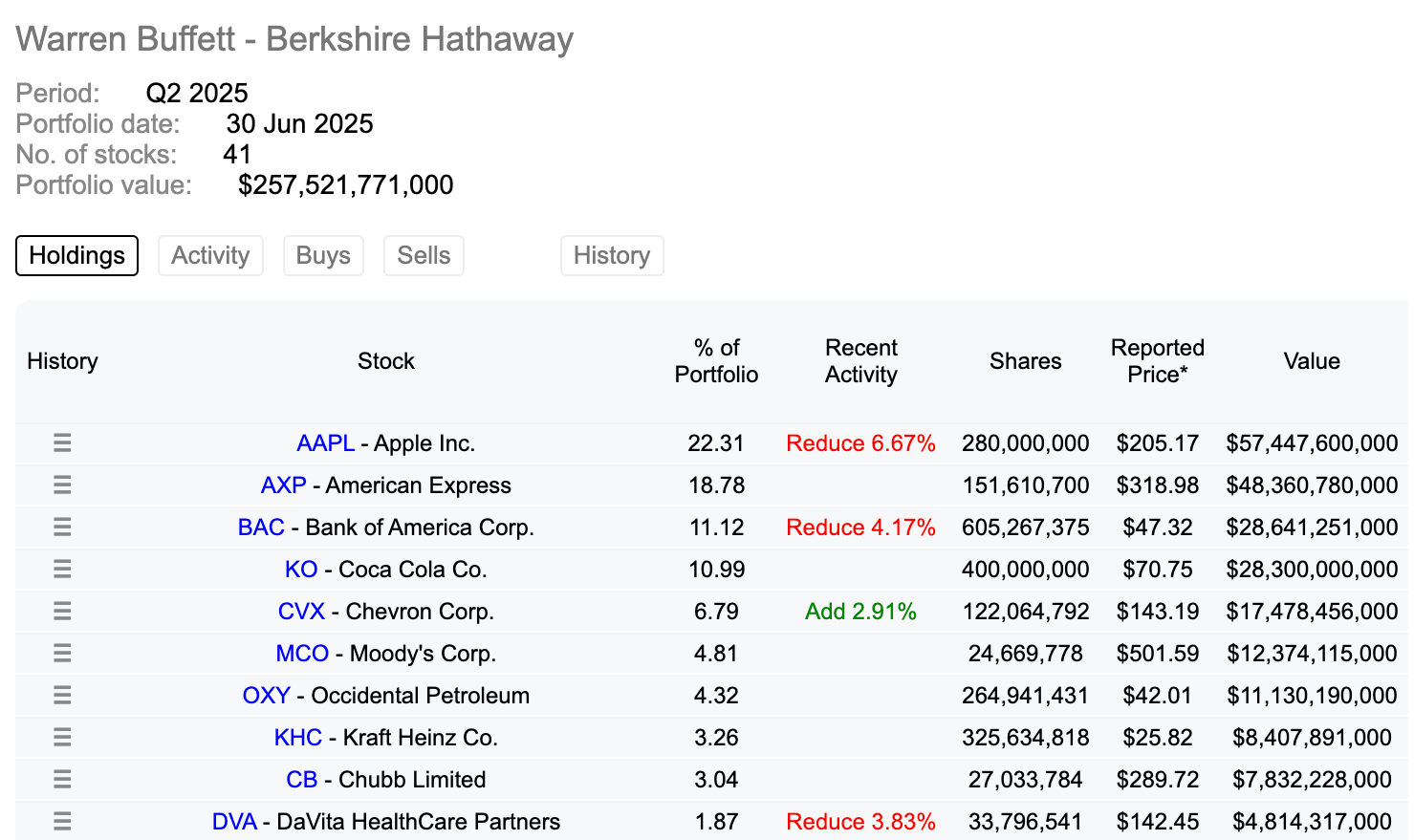Visit the CVX ticker link
Image resolution: width=1414 pixels, height=840 pixels.
[301, 612]
